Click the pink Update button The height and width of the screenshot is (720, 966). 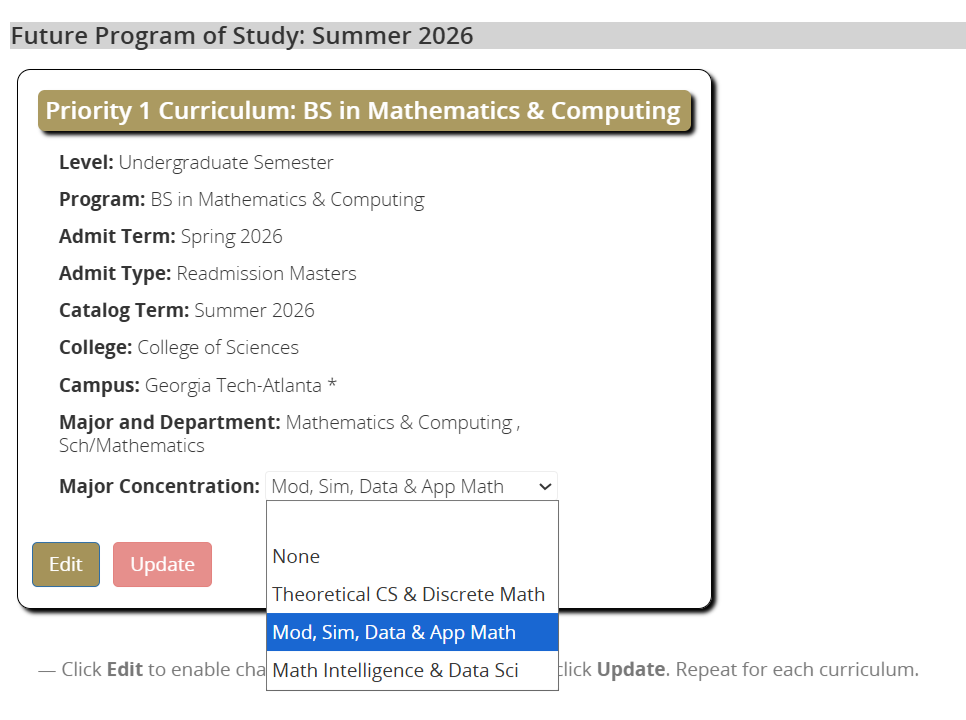pyautogui.click(x=163, y=564)
